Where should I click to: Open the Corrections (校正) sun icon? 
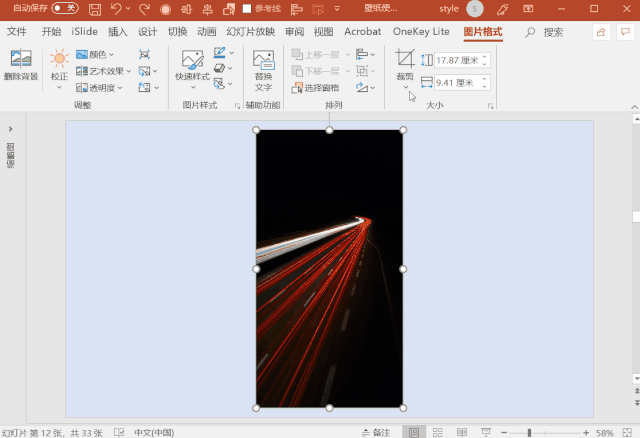(59, 58)
